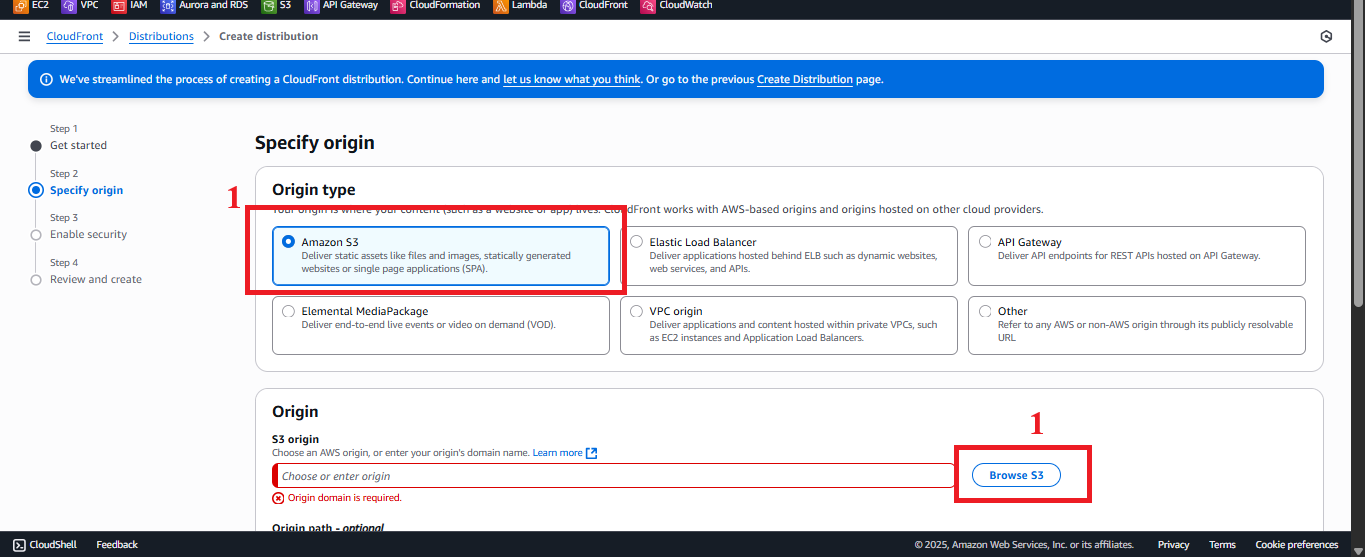
Task: Open CloudShell terminal icon in footer
Action: click(19, 545)
